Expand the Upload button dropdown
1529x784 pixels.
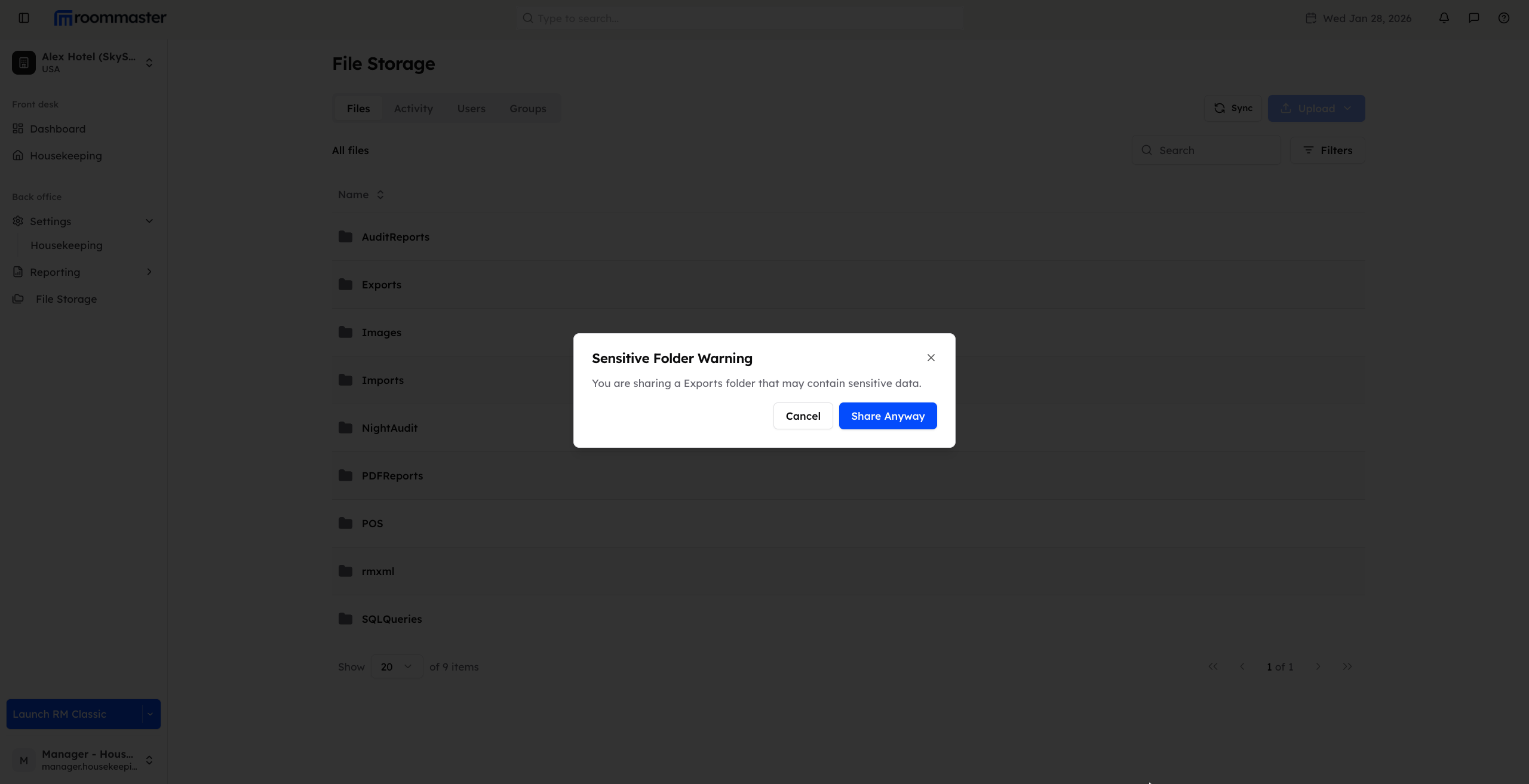(1348, 108)
